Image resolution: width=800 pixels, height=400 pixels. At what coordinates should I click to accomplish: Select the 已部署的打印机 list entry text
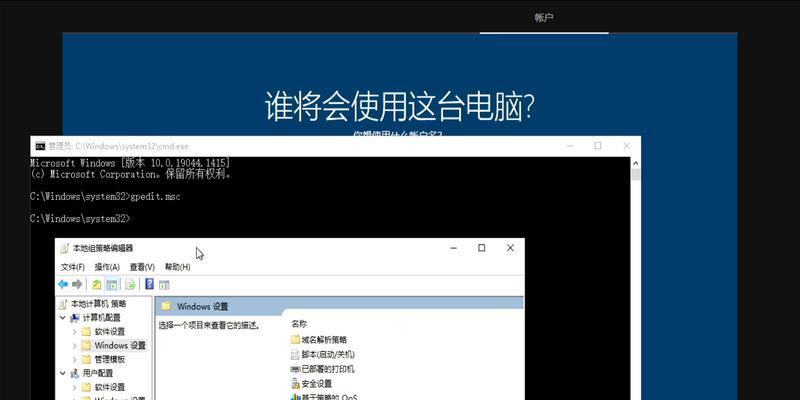pyautogui.click(x=328, y=369)
